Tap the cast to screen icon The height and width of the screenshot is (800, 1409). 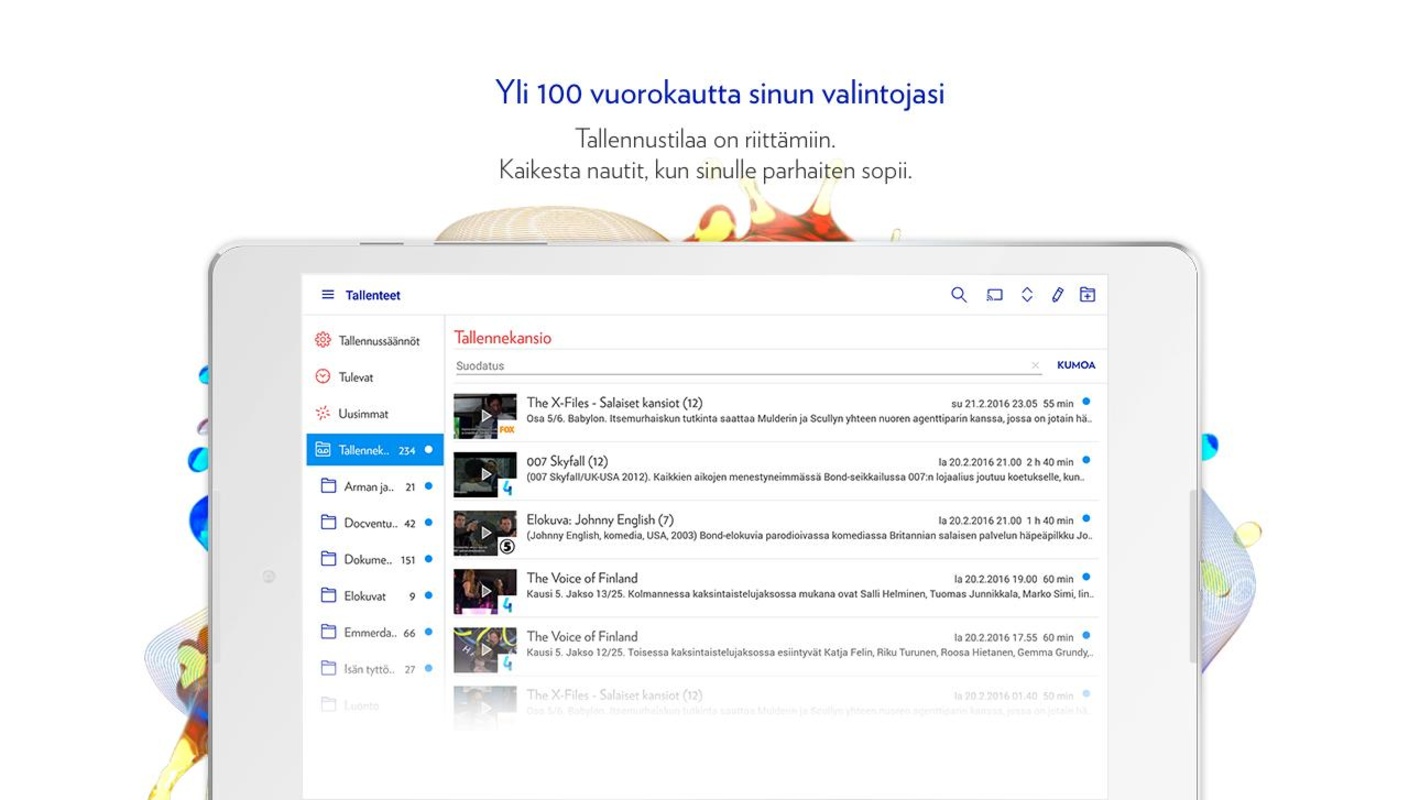point(994,295)
